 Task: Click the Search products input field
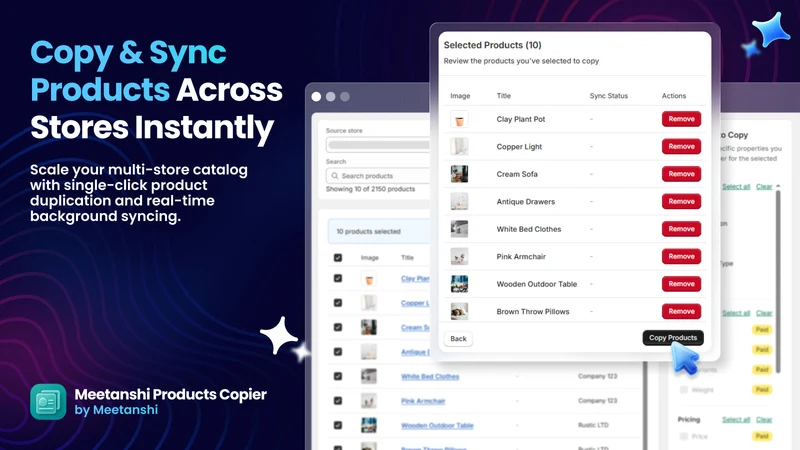378,176
